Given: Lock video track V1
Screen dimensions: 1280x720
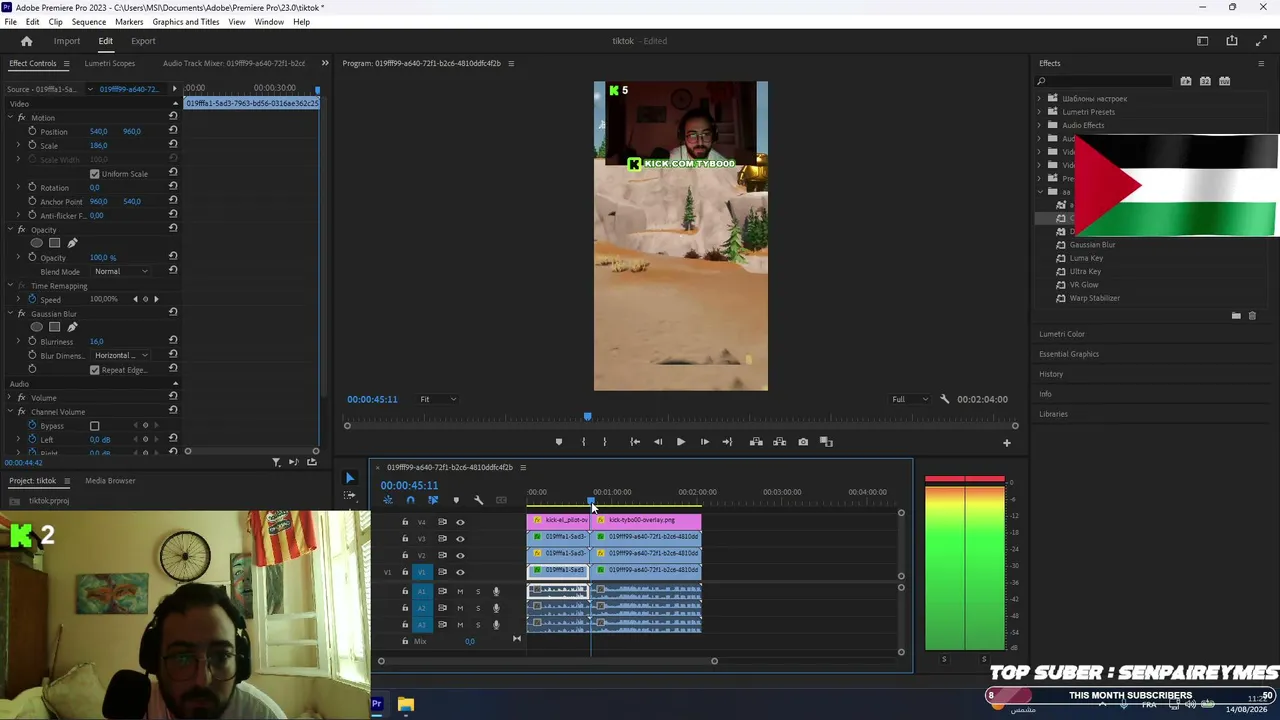Looking at the screenshot, I should coord(405,572).
